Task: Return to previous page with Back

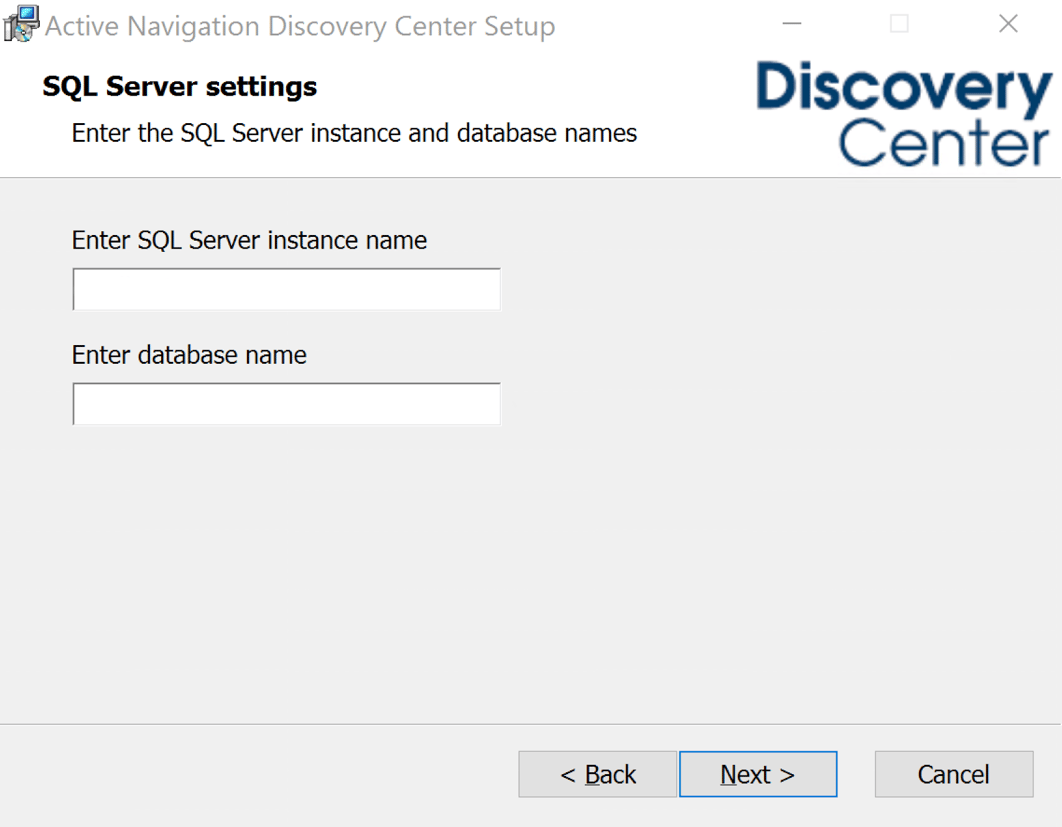Action: pyautogui.click(x=597, y=774)
